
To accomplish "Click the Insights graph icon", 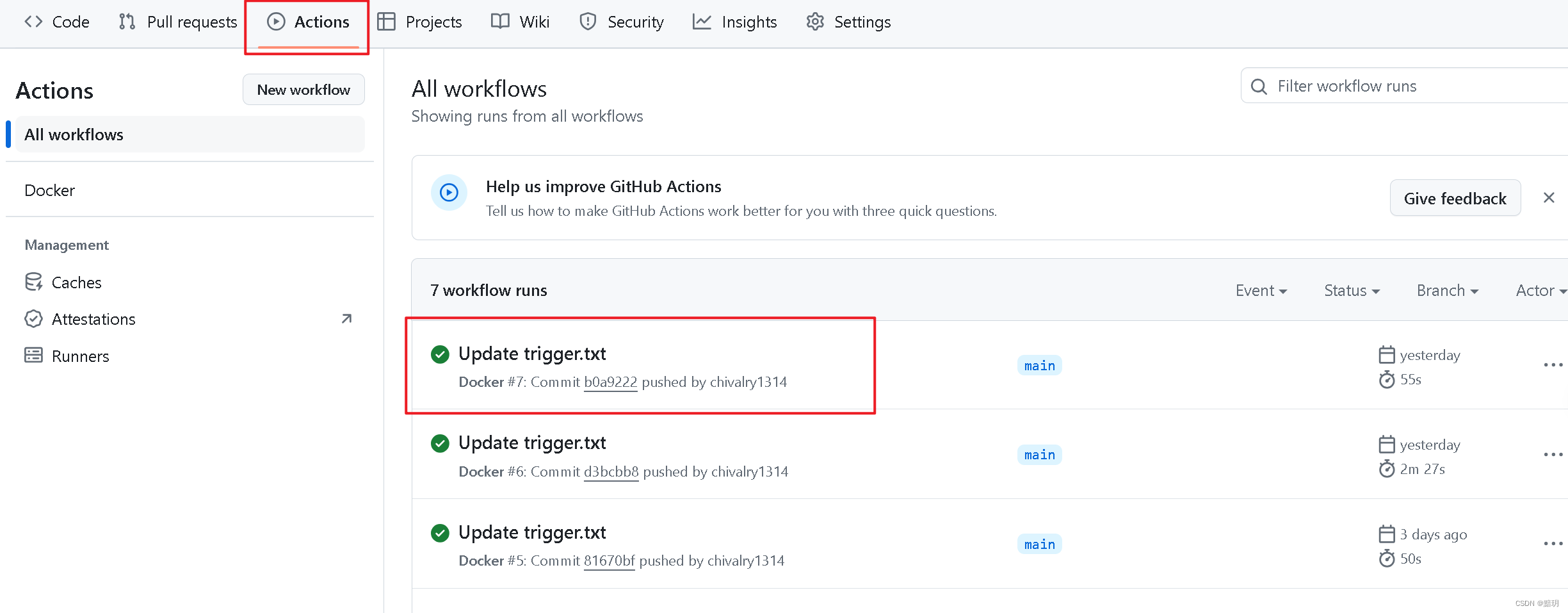I will click(x=702, y=22).
